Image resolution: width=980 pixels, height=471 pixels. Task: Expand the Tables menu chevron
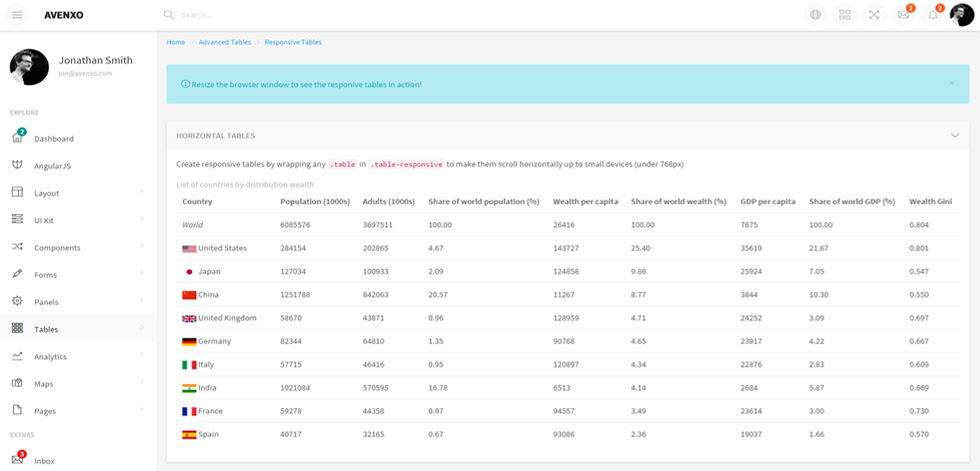tap(142, 327)
